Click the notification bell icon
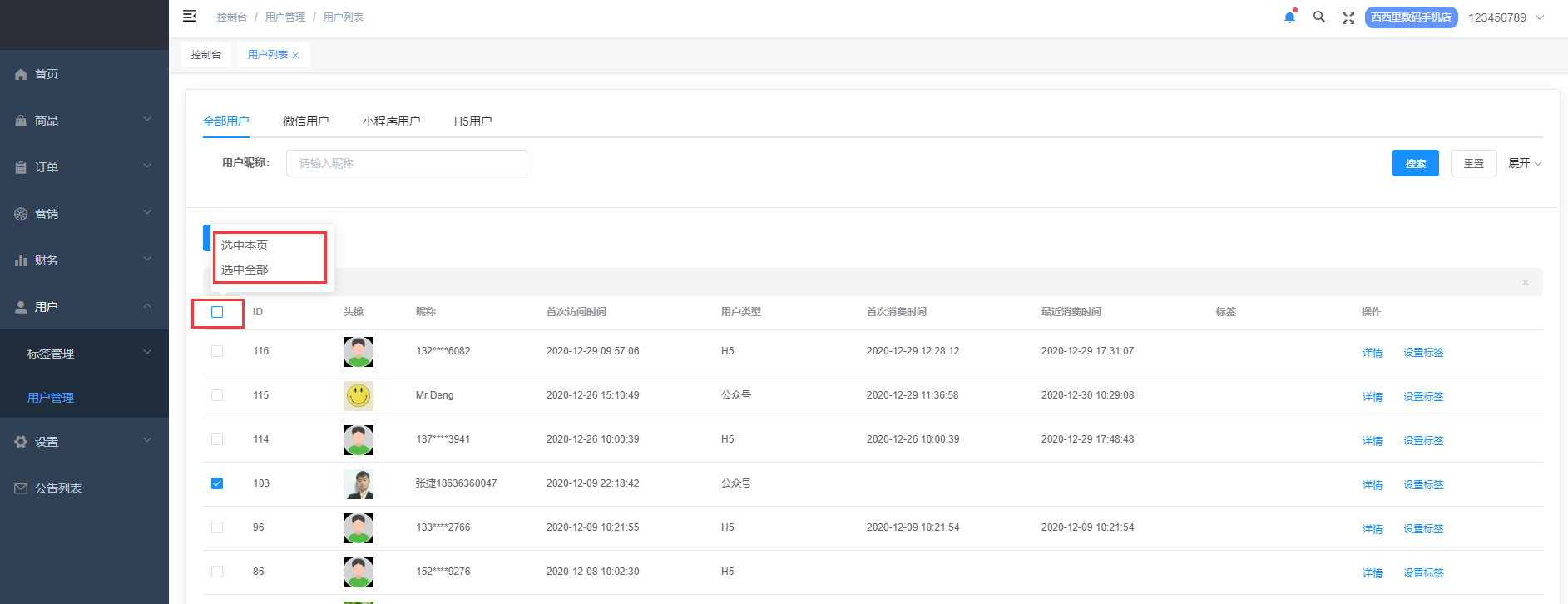 (x=1289, y=17)
